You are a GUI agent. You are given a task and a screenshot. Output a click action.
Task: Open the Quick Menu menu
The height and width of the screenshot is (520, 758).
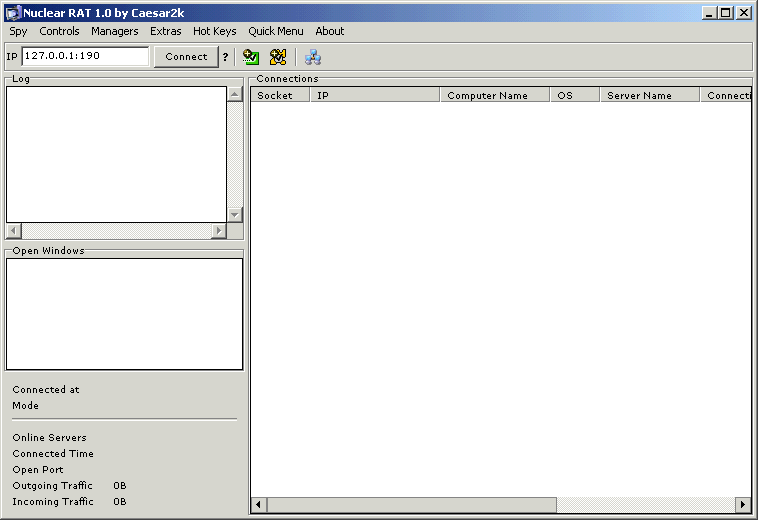coord(275,31)
